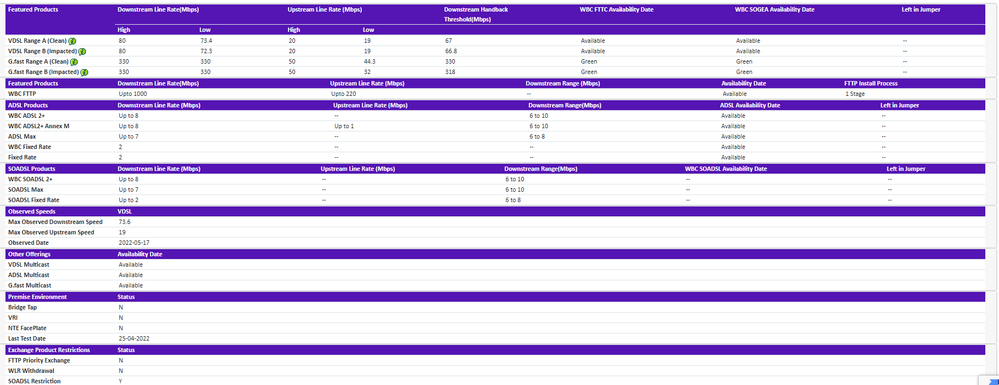
Task: Click help icon beside VDSL Range B (Impacted)
Action: pyautogui.click(x=82, y=52)
